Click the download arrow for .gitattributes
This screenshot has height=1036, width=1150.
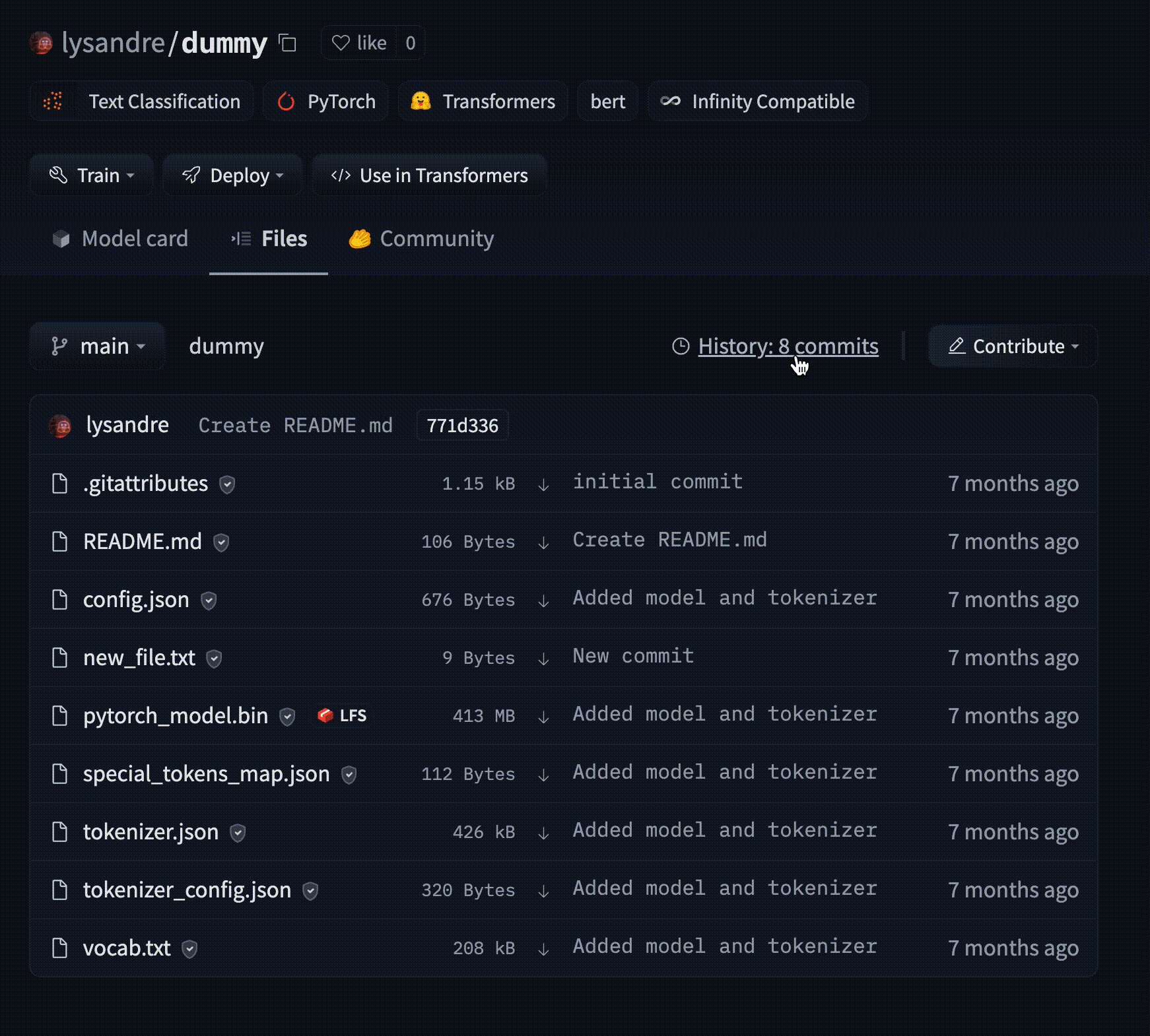(543, 484)
